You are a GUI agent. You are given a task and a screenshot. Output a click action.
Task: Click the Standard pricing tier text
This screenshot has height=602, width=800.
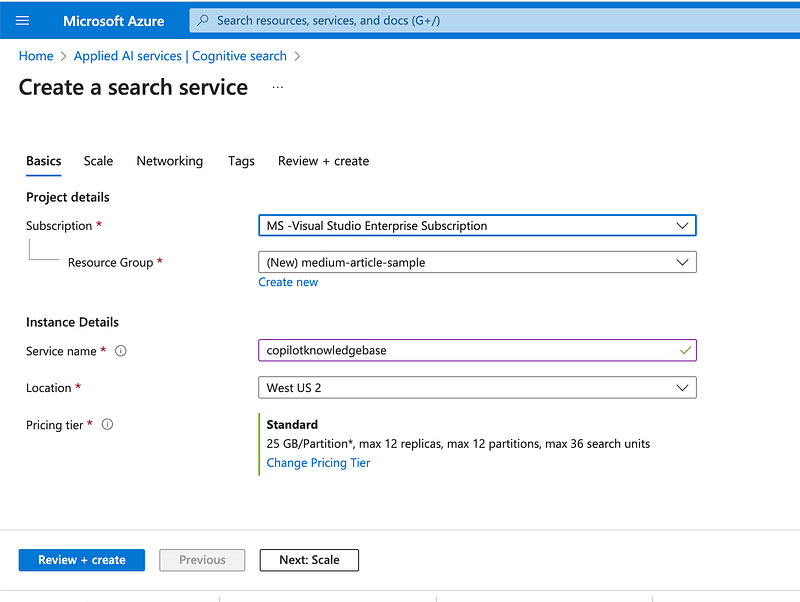(292, 424)
